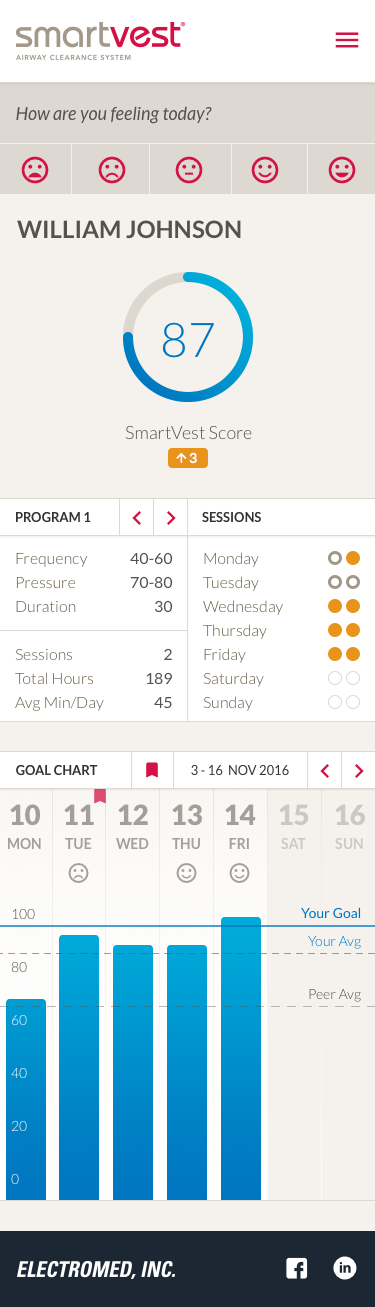Click the goal chart bookmark icon
The image size is (375, 1307).
(x=152, y=770)
